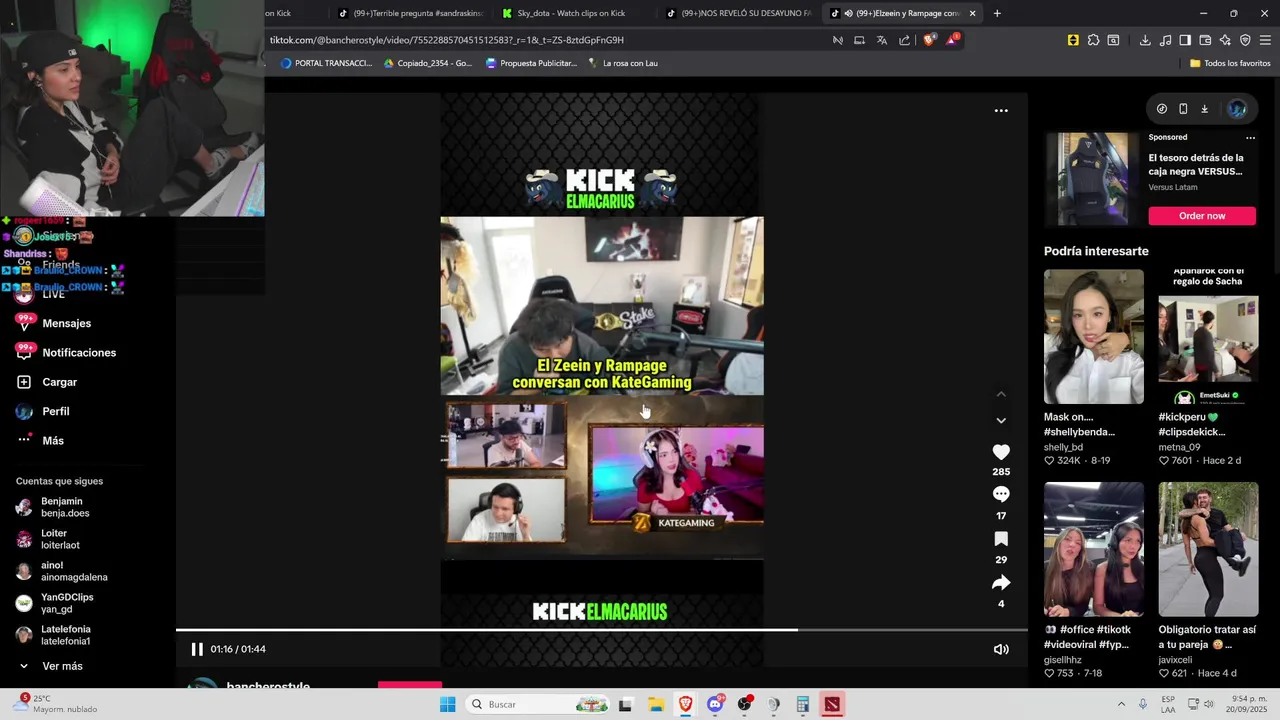Image resolution: width=1280 pixels, height=720 pixels.
Task: Switch to the 'NOS REVELÓ SU DESAYUNO' tab
Action: point(745,13)
